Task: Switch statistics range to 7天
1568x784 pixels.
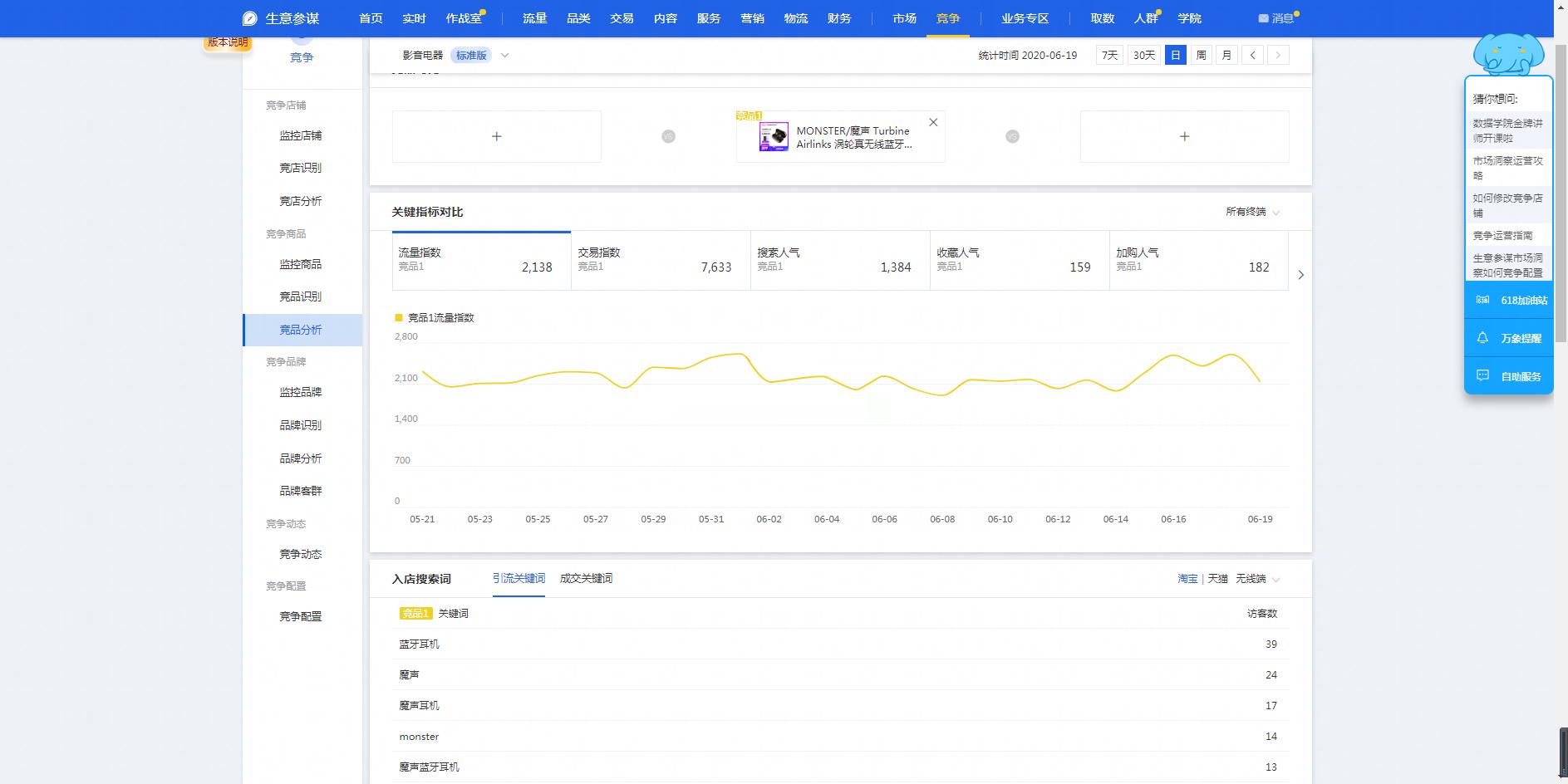Action: click(x=1109, y=55)
